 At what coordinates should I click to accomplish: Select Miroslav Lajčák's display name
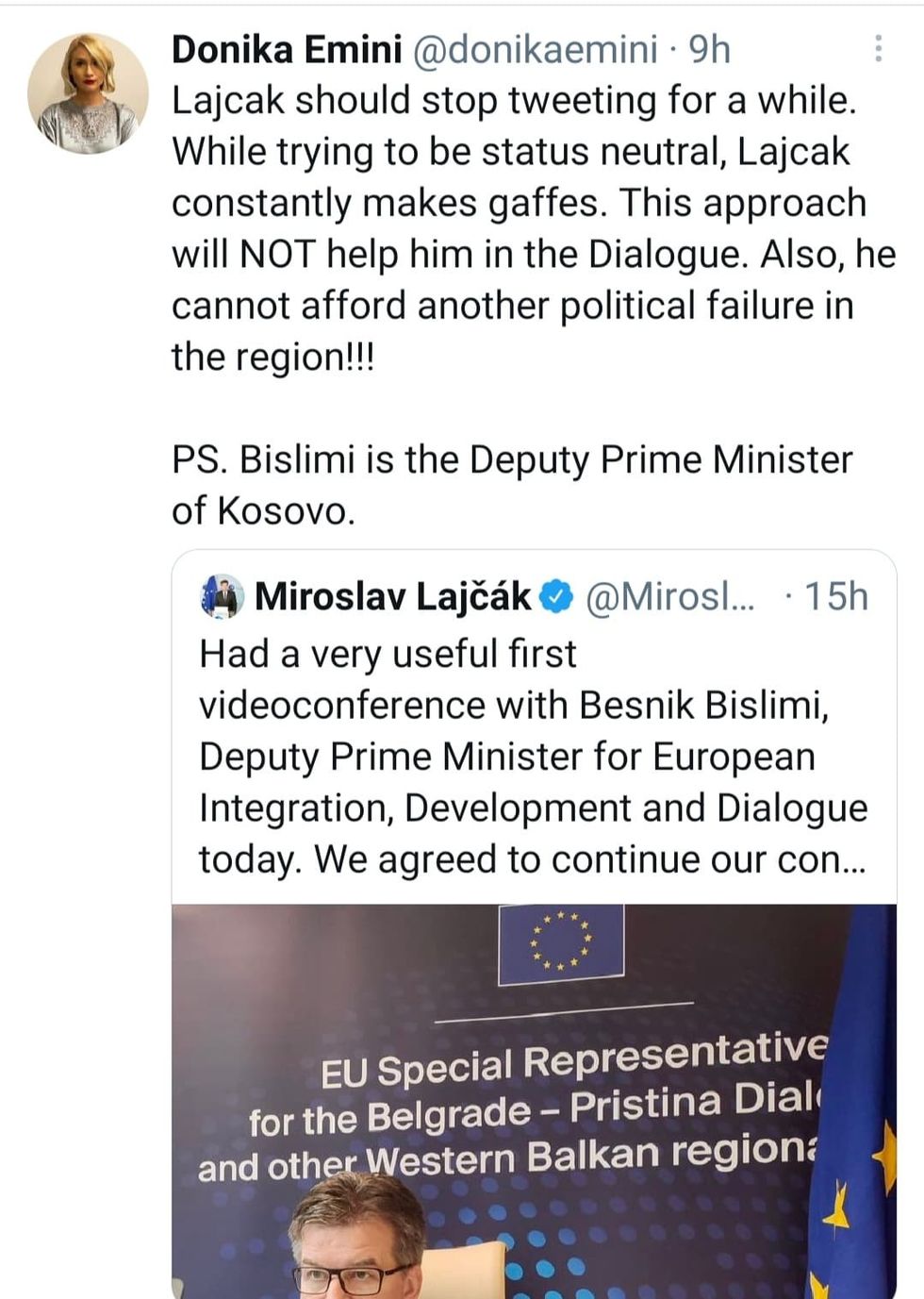click(396, 596)
